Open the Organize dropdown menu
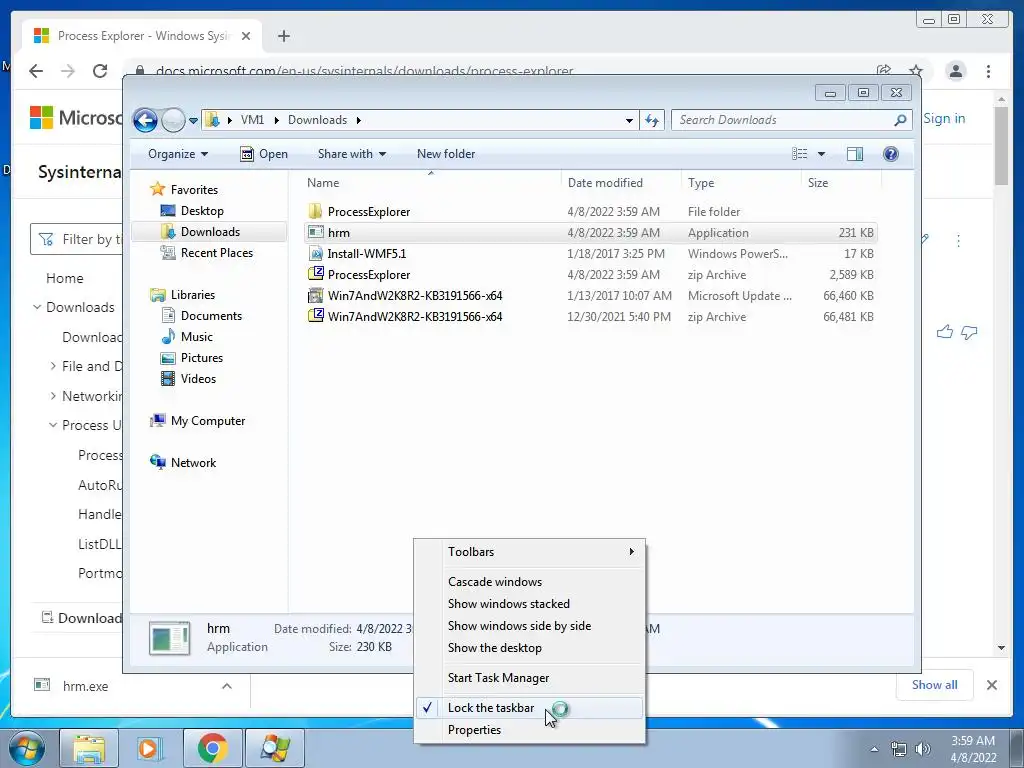 pyautogui.click(x=178, y=154)
